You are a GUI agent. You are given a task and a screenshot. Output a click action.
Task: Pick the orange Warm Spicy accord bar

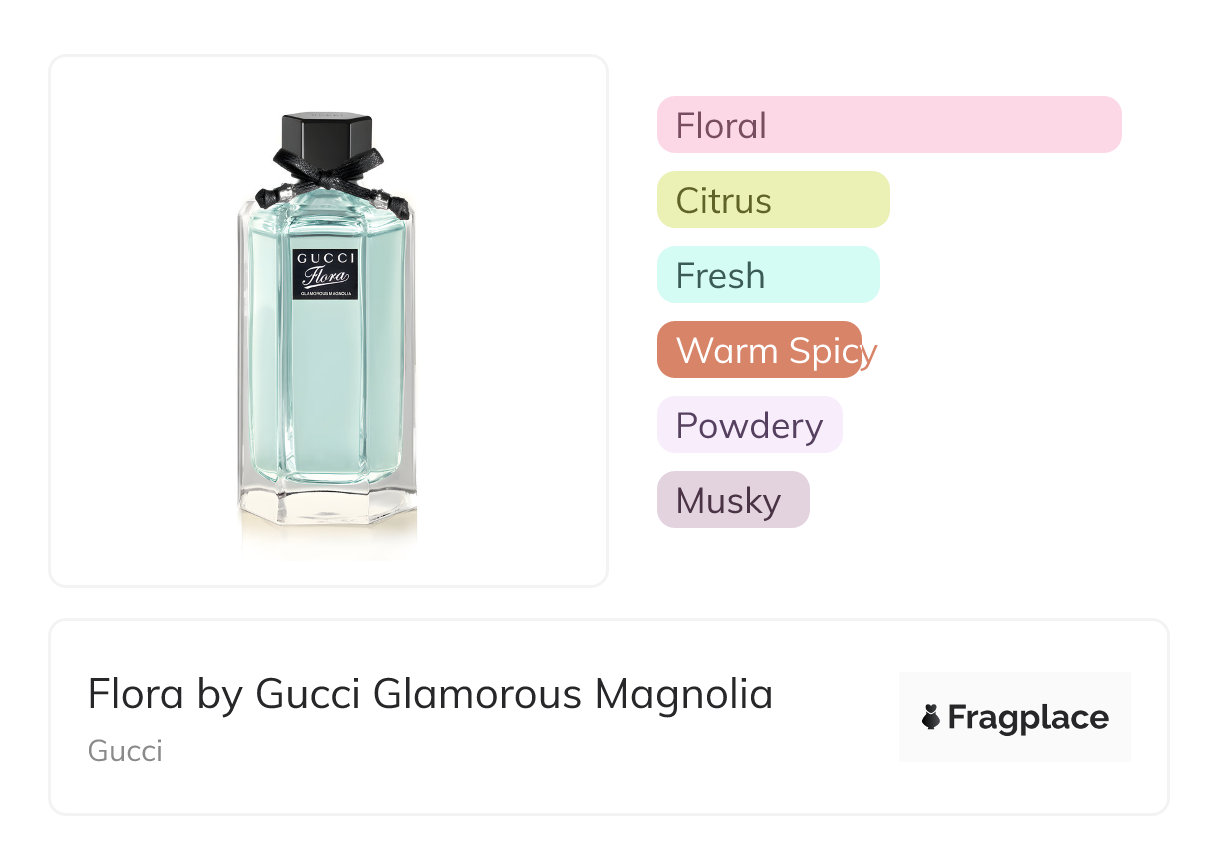(x=759, y=350)
